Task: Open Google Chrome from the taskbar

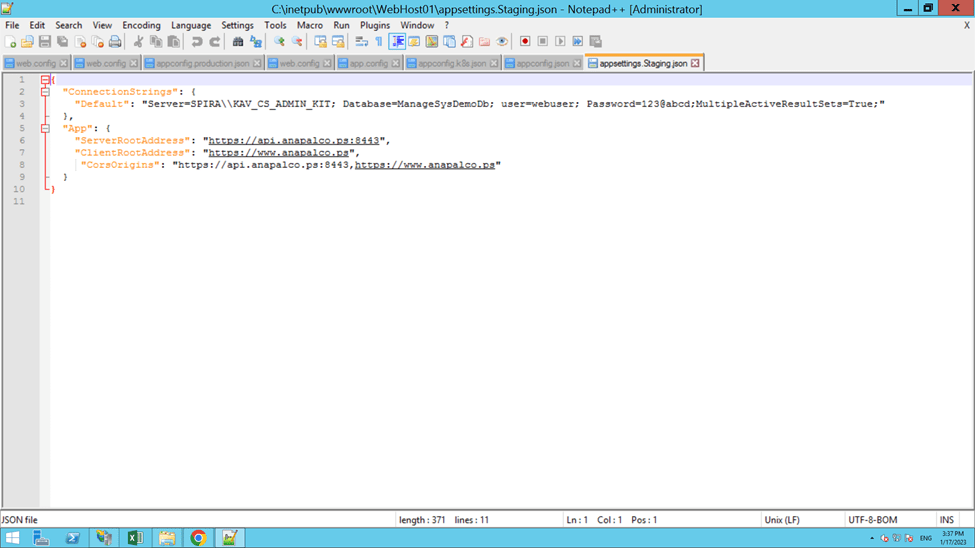Action: [198, 538]
